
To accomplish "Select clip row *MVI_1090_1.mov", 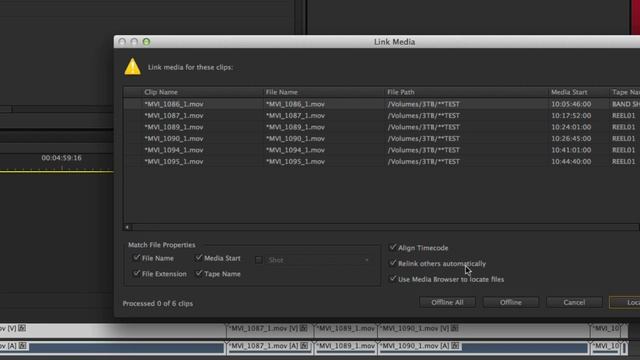I will tap(382, 138).
